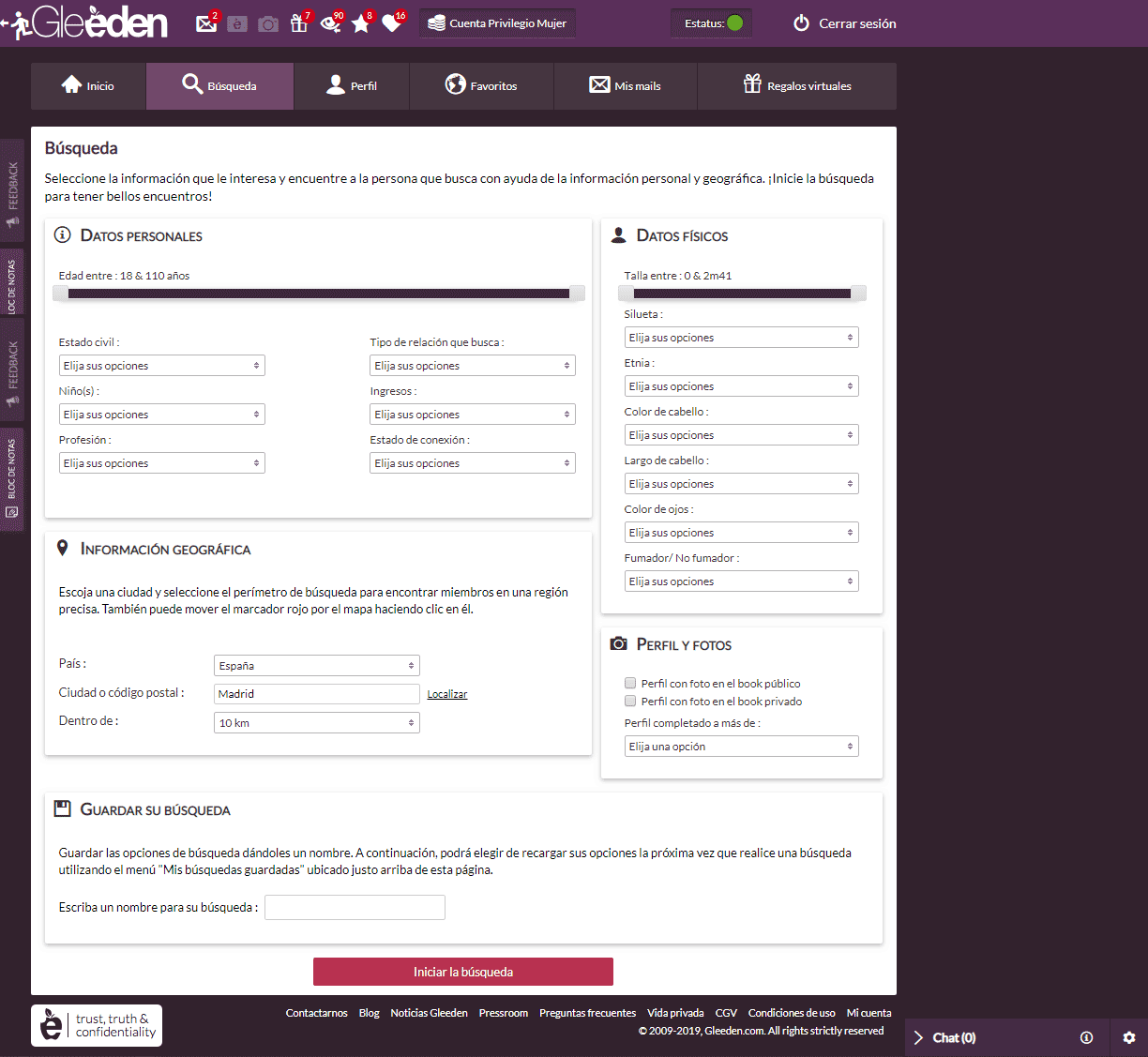Open Pressroom footer link
The image size is (1148, 1057).
tap(504, 1013)
